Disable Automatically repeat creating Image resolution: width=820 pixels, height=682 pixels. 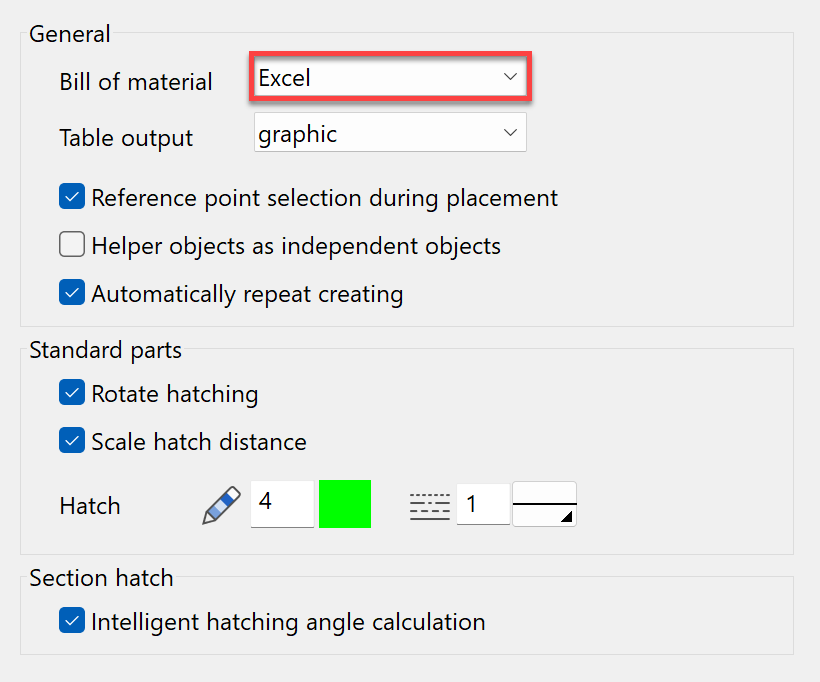pos(71,293)
